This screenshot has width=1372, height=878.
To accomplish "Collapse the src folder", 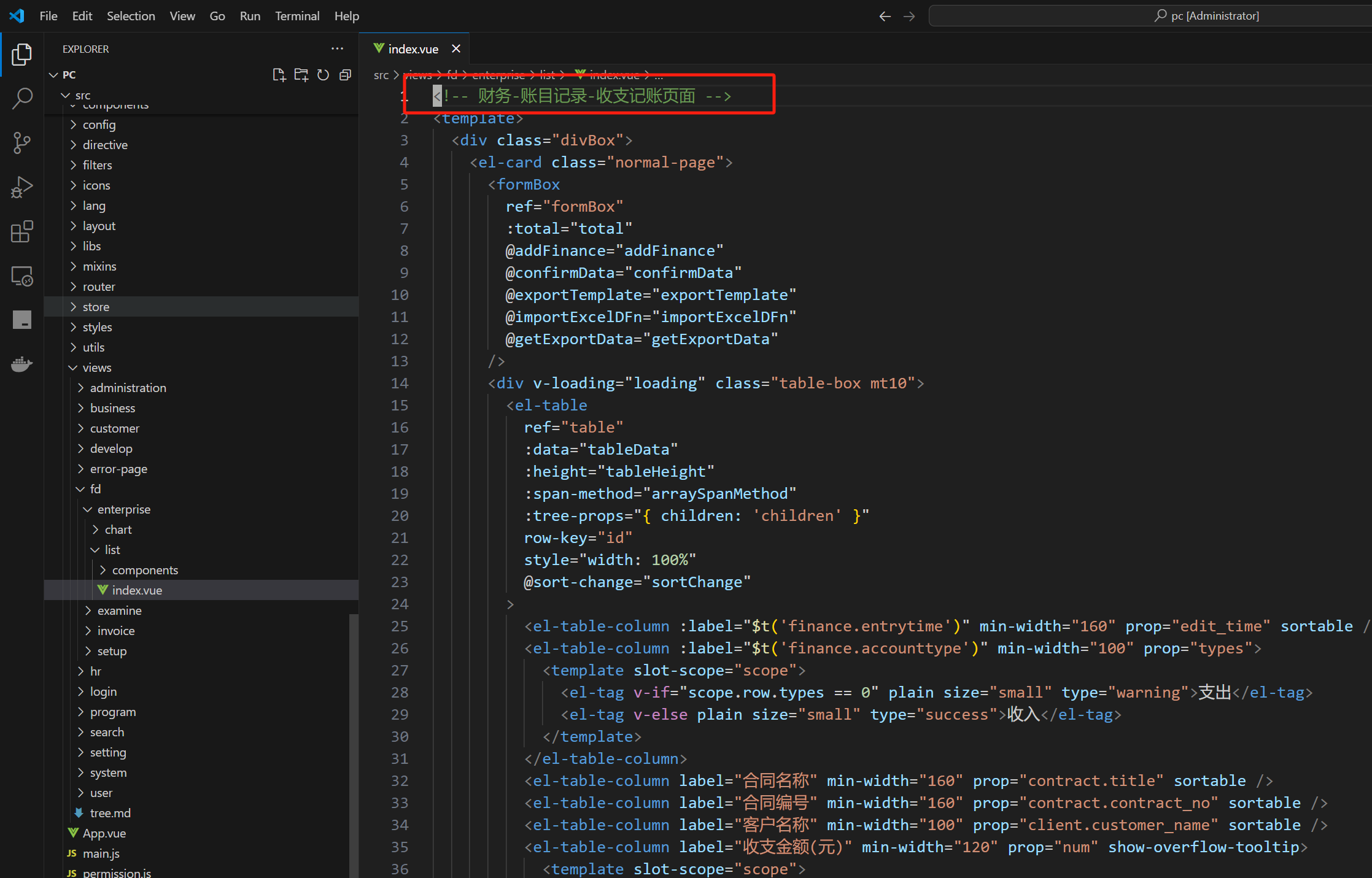I will coord(201,95).
